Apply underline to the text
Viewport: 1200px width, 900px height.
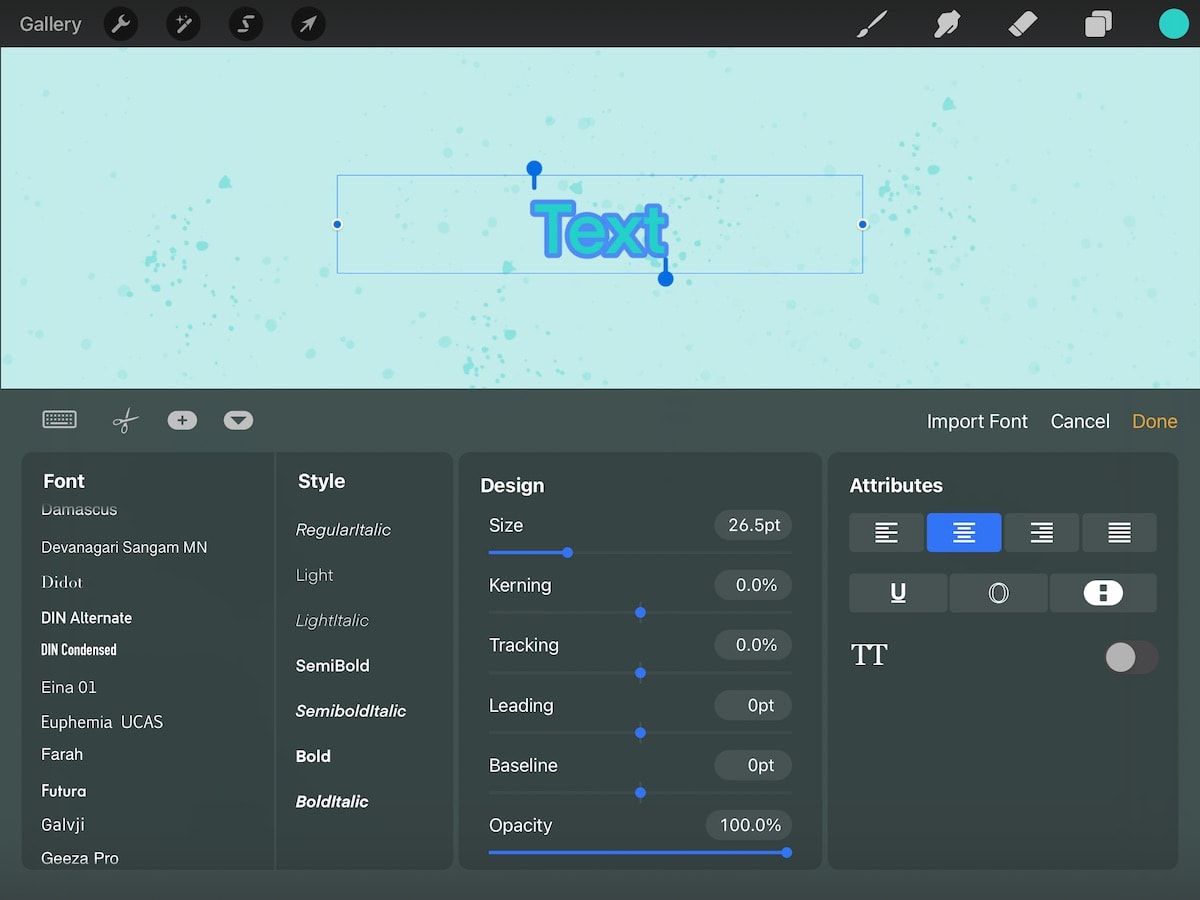pos(897,592)
